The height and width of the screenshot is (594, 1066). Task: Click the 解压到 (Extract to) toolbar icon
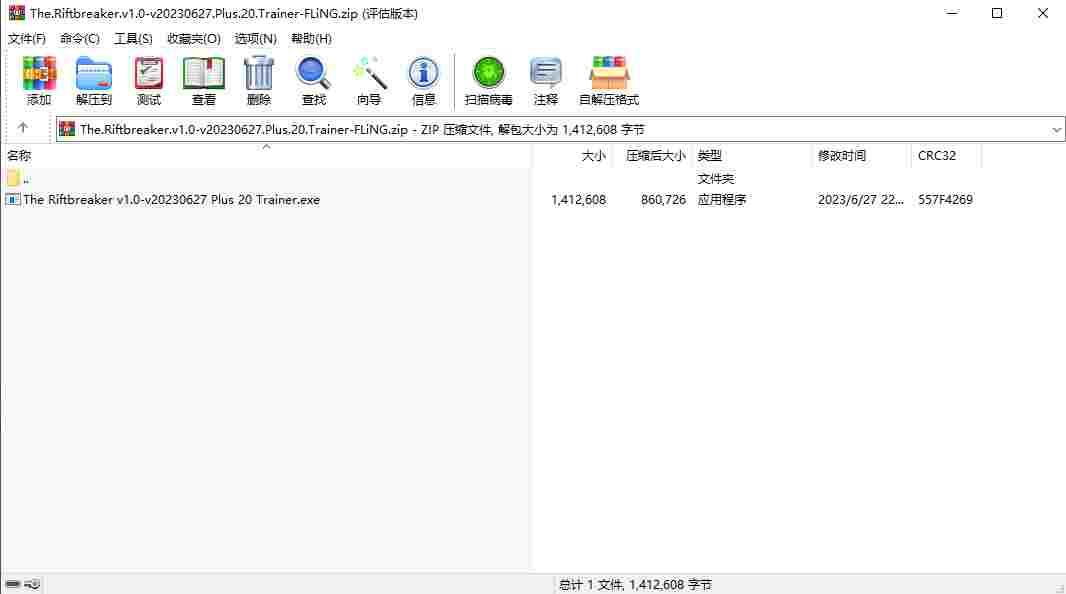[x=94, y=73]
